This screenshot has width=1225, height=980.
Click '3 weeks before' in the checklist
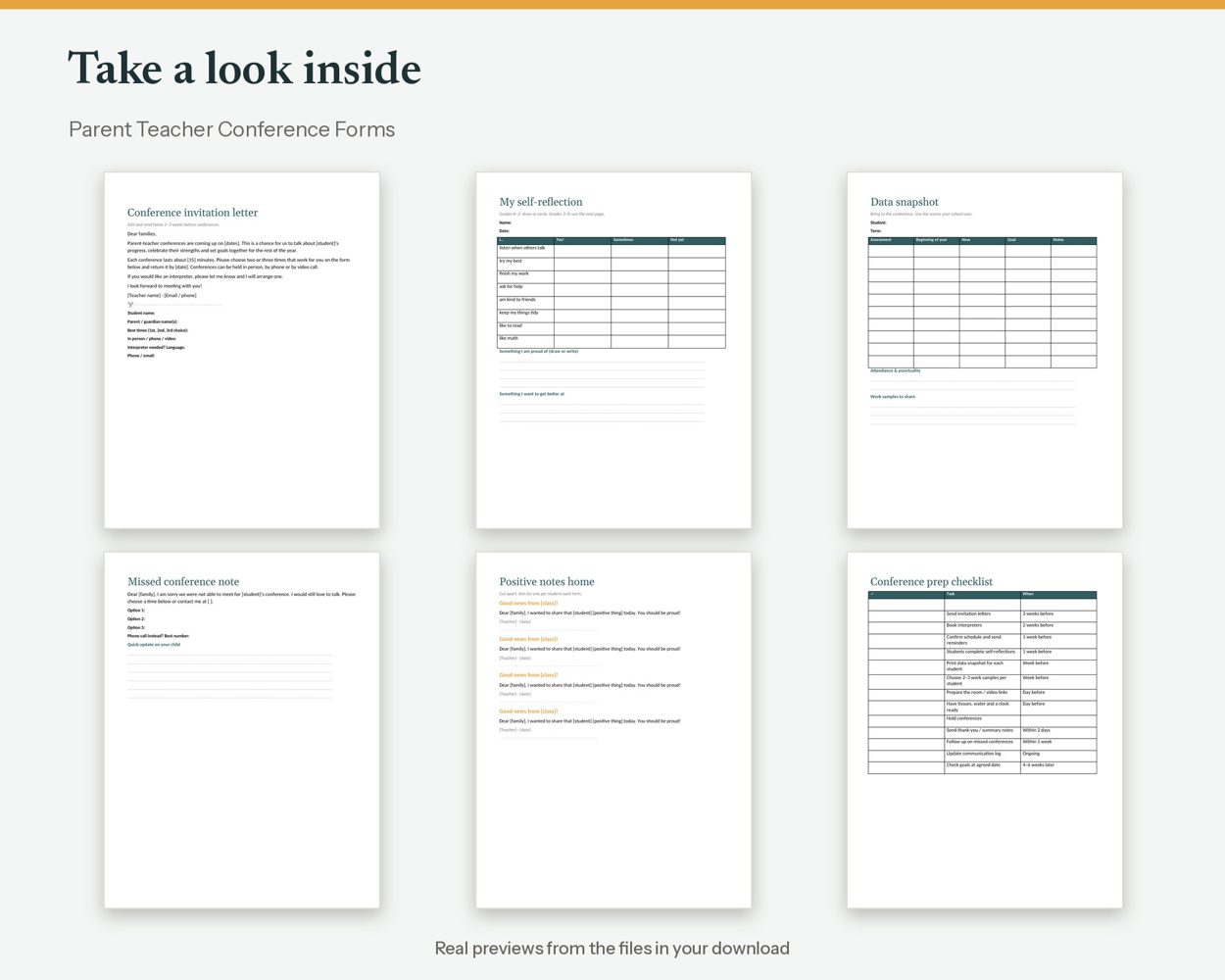[1038, 614]
